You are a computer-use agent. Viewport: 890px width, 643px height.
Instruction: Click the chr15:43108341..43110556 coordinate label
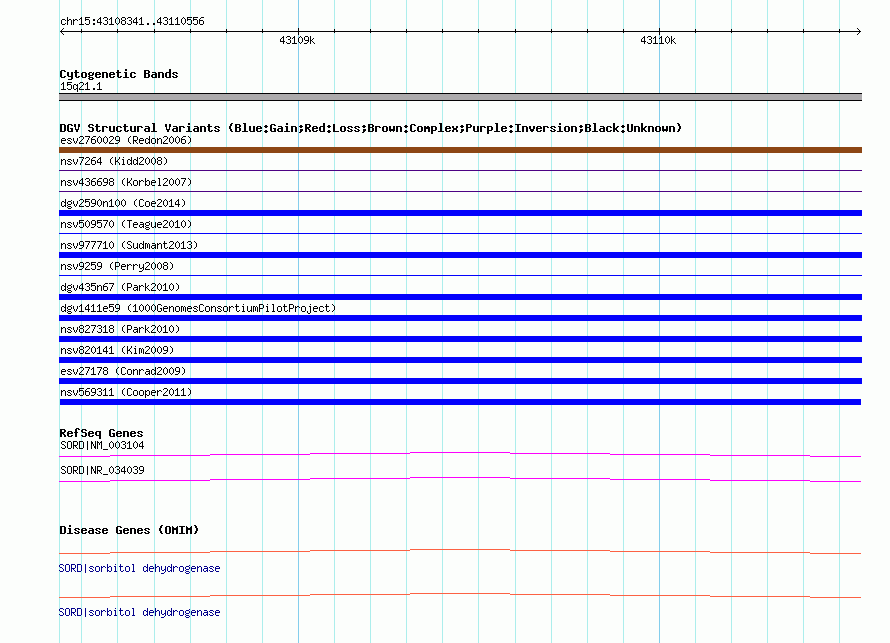(132, 21)
